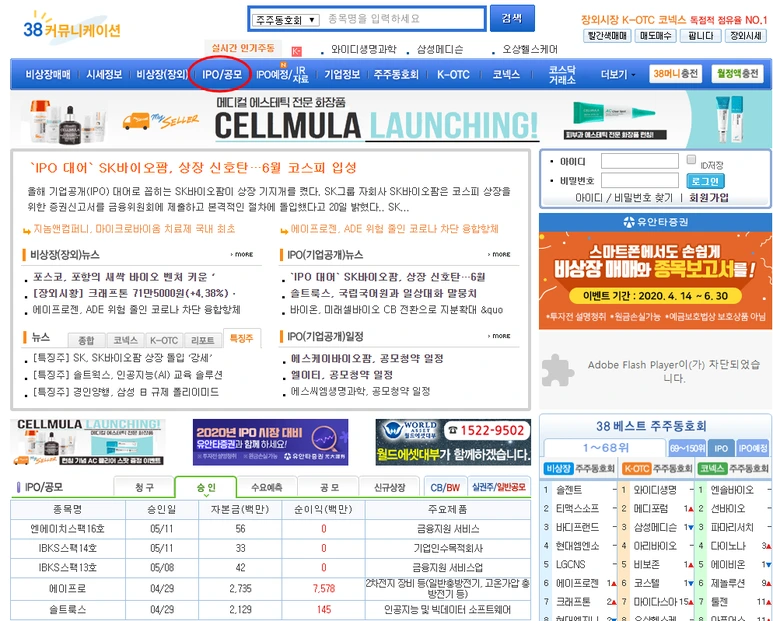Switch to the 코넥스 news tab
The height and width of the screenshot is (621, 773).
point(125,340)
